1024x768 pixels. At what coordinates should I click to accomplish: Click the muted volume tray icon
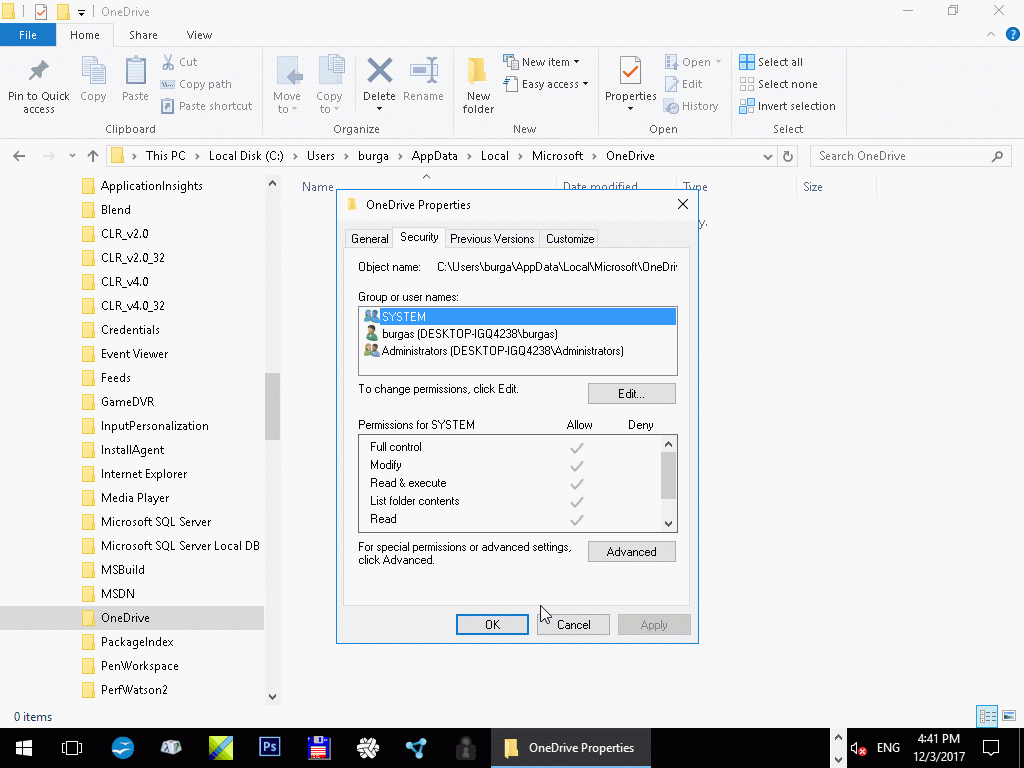coord(858,748)
